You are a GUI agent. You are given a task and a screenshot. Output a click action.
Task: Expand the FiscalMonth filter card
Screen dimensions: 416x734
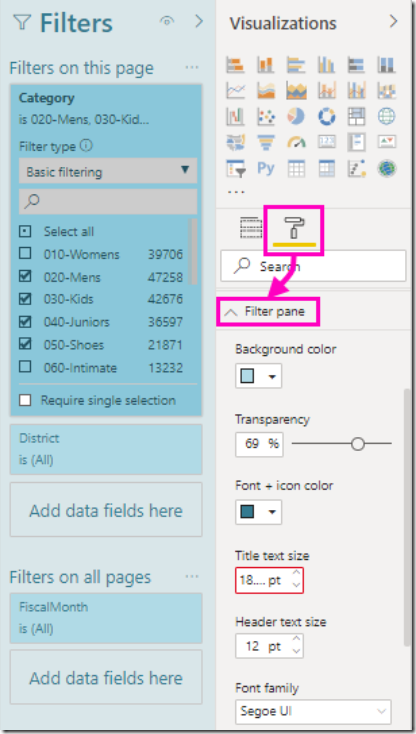click(x=106, y=618)
